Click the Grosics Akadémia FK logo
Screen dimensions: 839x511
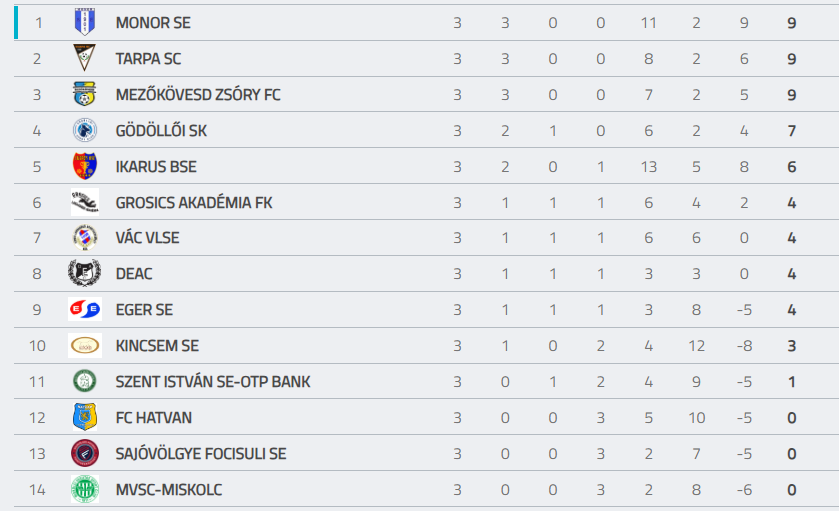click(85, 202)
